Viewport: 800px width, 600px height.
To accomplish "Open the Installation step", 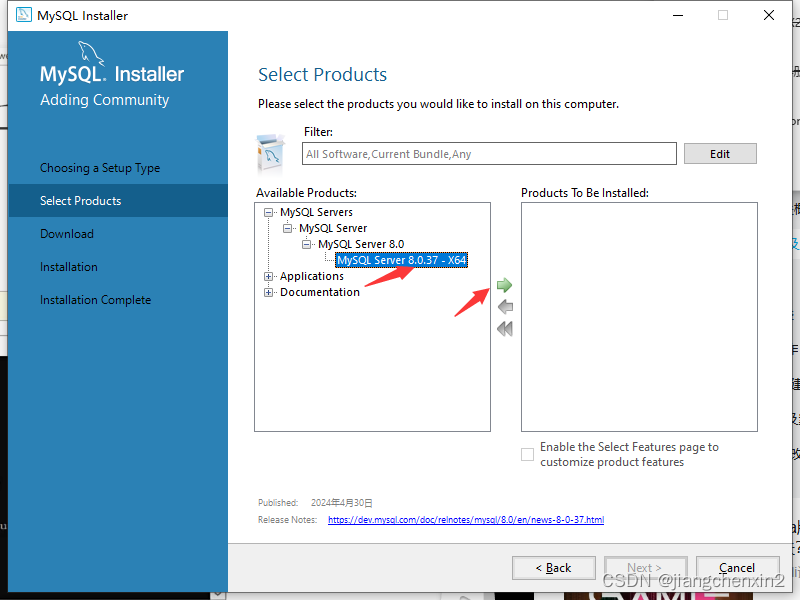I will pyautogui.click(x=69, y=267).
